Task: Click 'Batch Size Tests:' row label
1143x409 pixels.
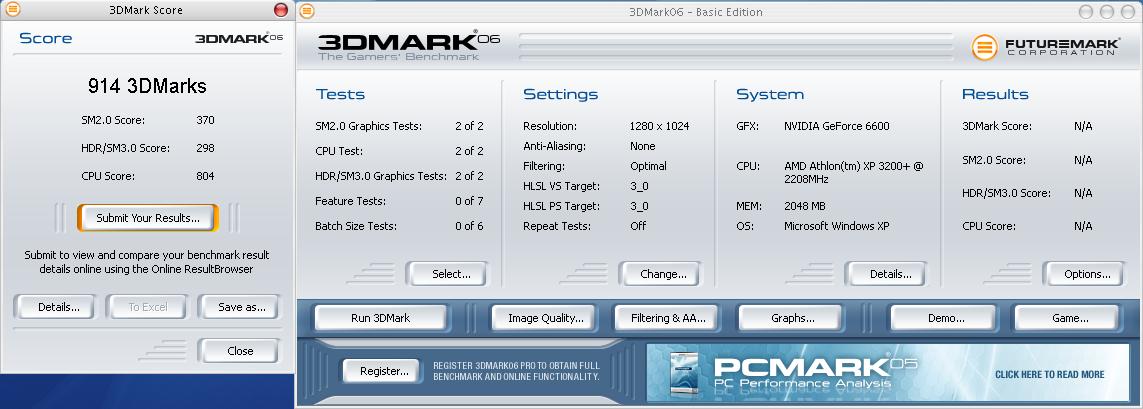Action: click(356, 226)
